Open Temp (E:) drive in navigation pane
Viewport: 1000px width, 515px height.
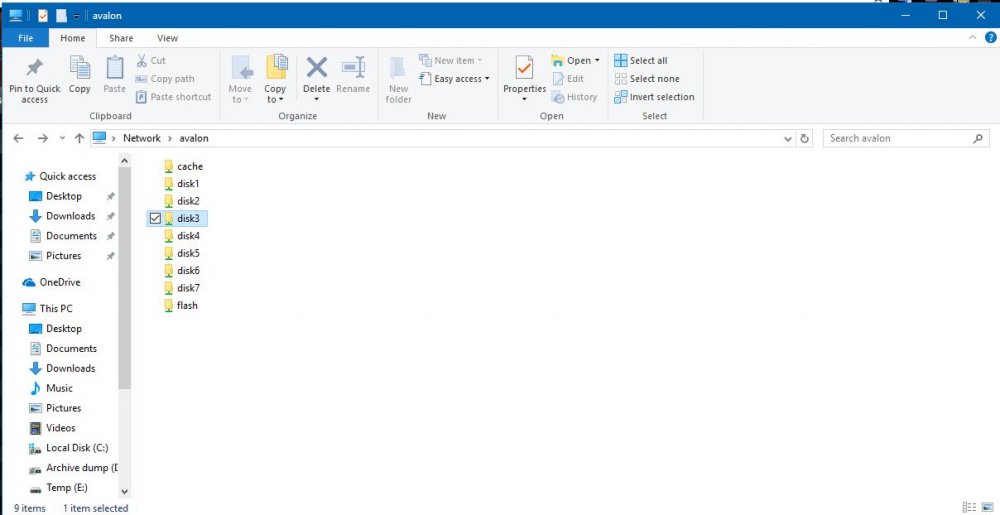(x=59, y=488)
